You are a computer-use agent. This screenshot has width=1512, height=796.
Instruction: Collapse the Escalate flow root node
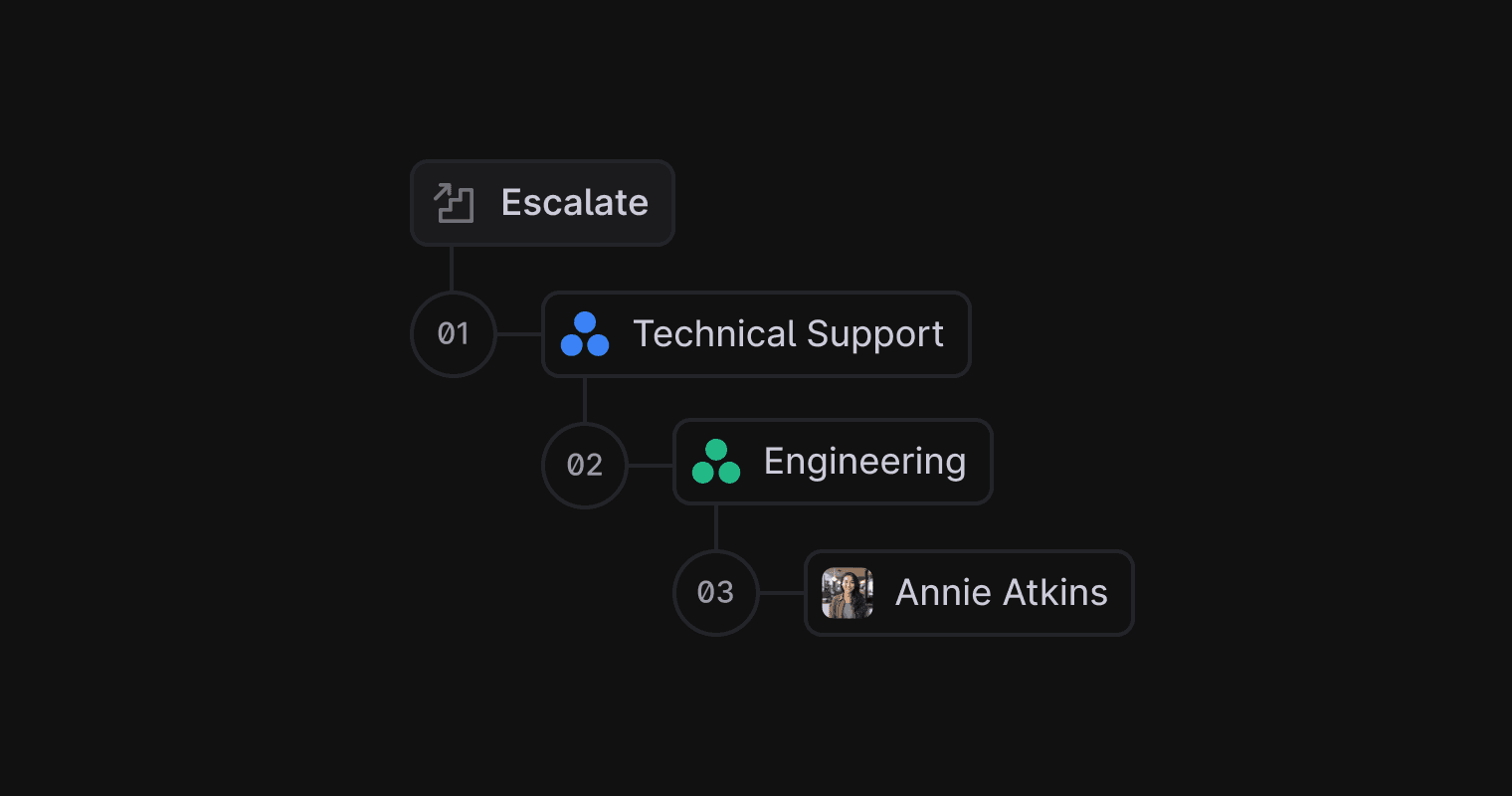[x=542, y=203]
